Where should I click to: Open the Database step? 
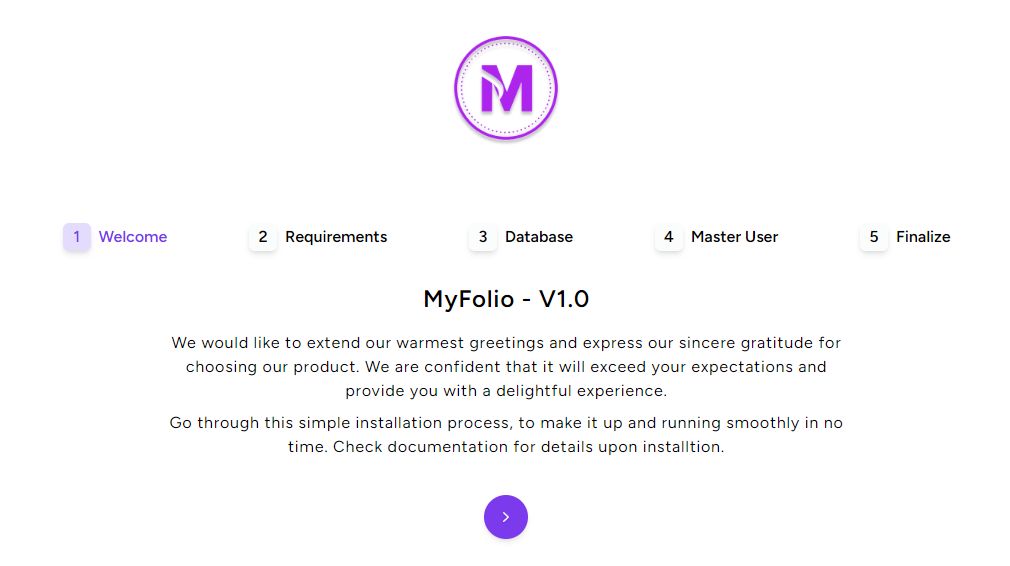[x=539, y=237]
